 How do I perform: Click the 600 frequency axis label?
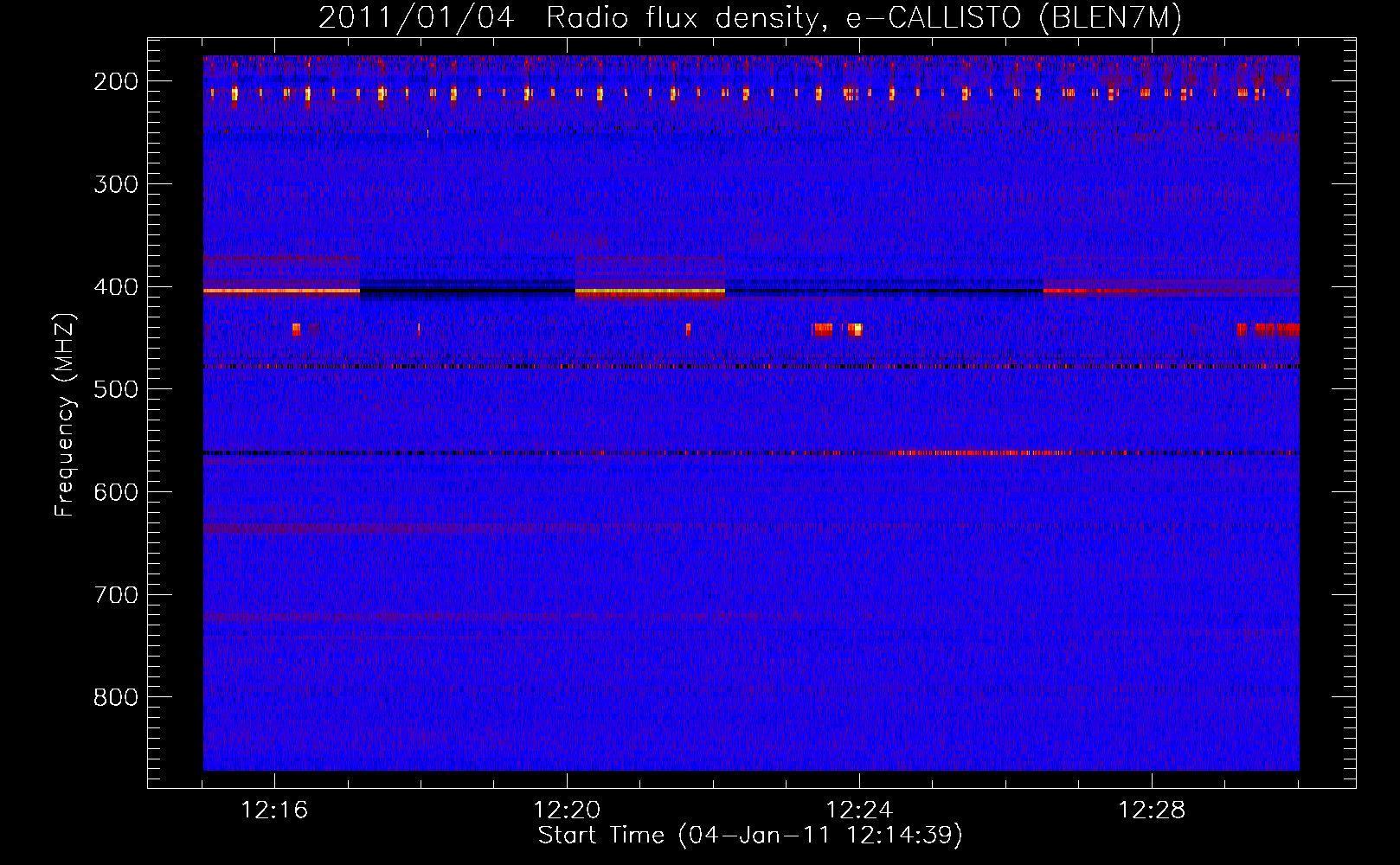pyautogui.click(x=116, y=492)
